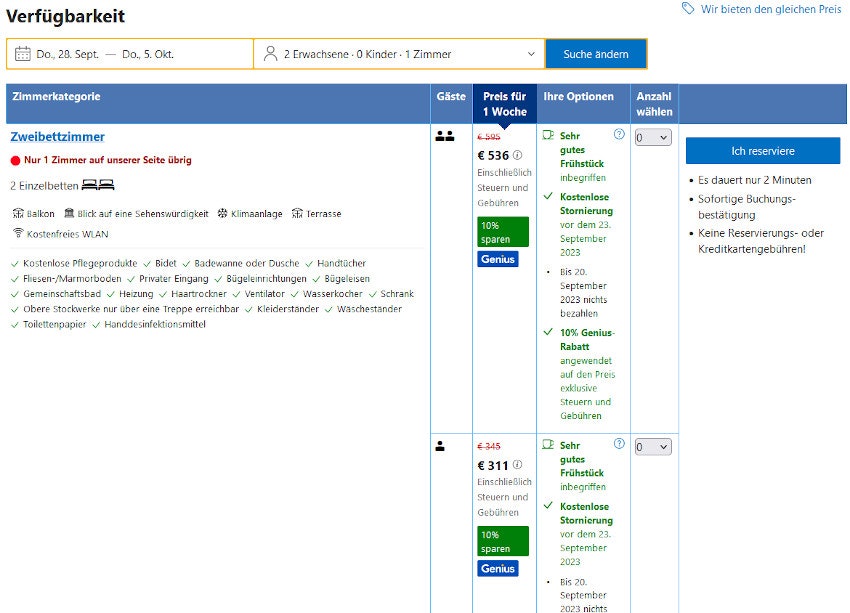The image size is (850, 613).
Task: Click the info icon next to € 311
Action: tap(518, 465)
